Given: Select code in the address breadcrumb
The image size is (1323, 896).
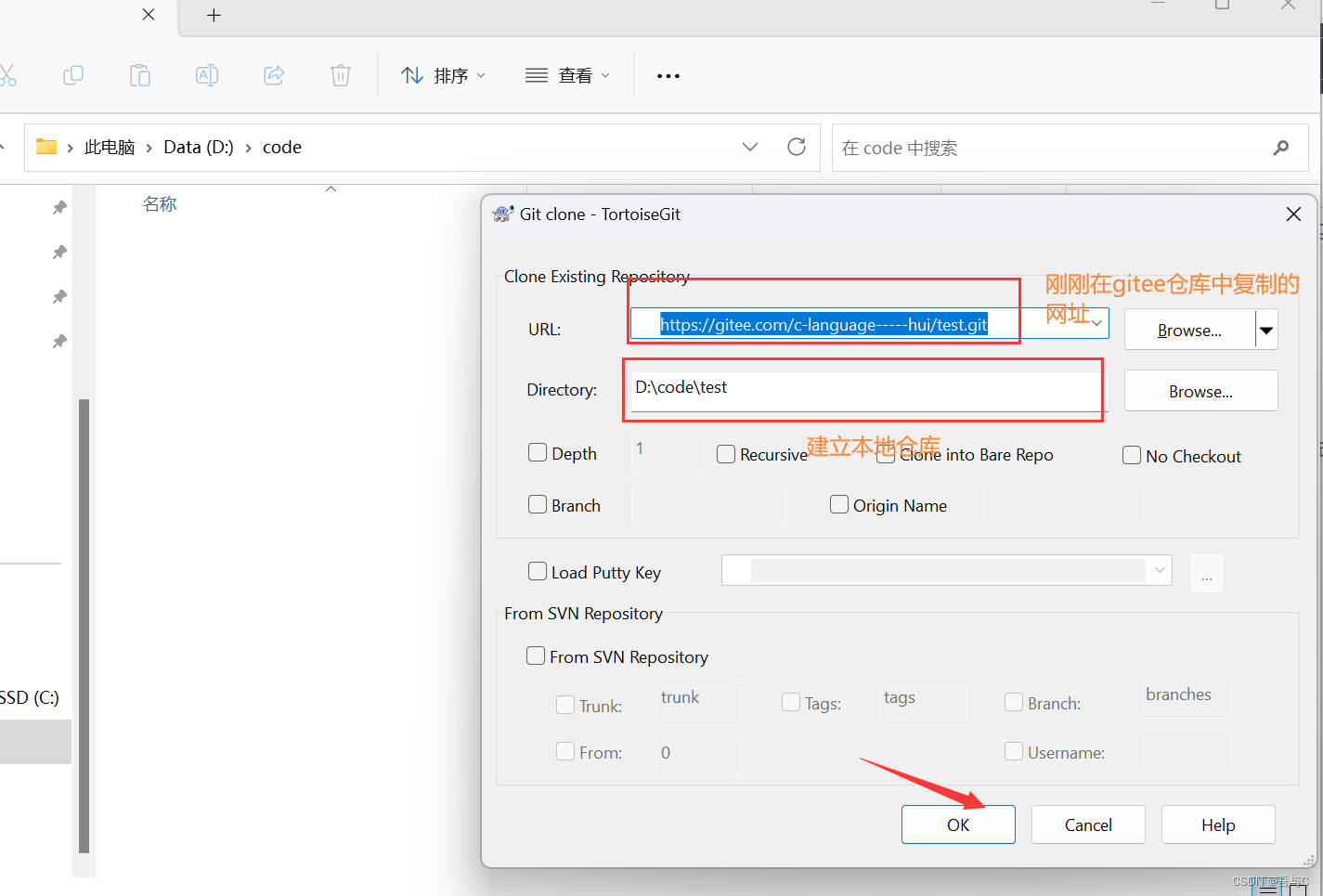Looking at the screenshot, I should [282, 147].
